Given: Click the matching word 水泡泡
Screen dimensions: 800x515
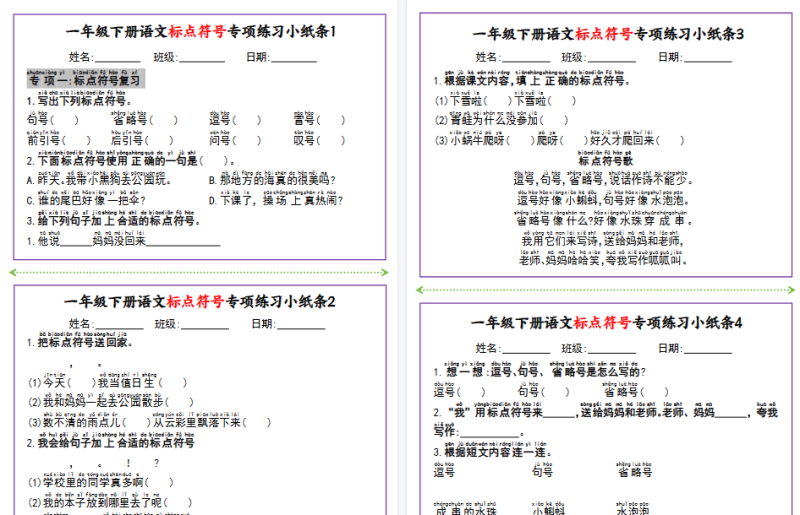Looking at the screenshot, I should [633, 508].
